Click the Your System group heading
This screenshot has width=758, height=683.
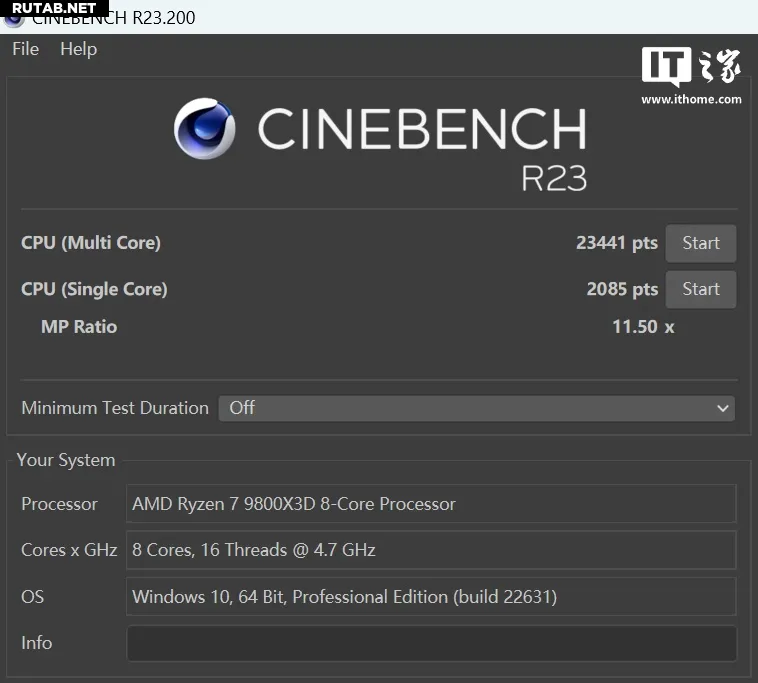point(66,460)
